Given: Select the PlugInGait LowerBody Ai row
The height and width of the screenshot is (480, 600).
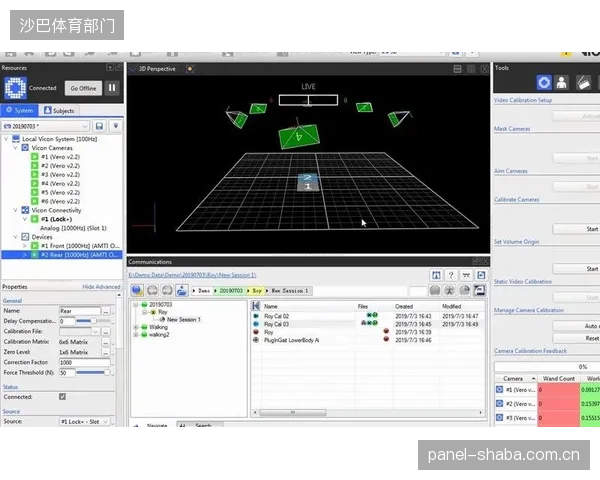Looking at the screenshot, I should pyautogui.click(x=367, y=340).
